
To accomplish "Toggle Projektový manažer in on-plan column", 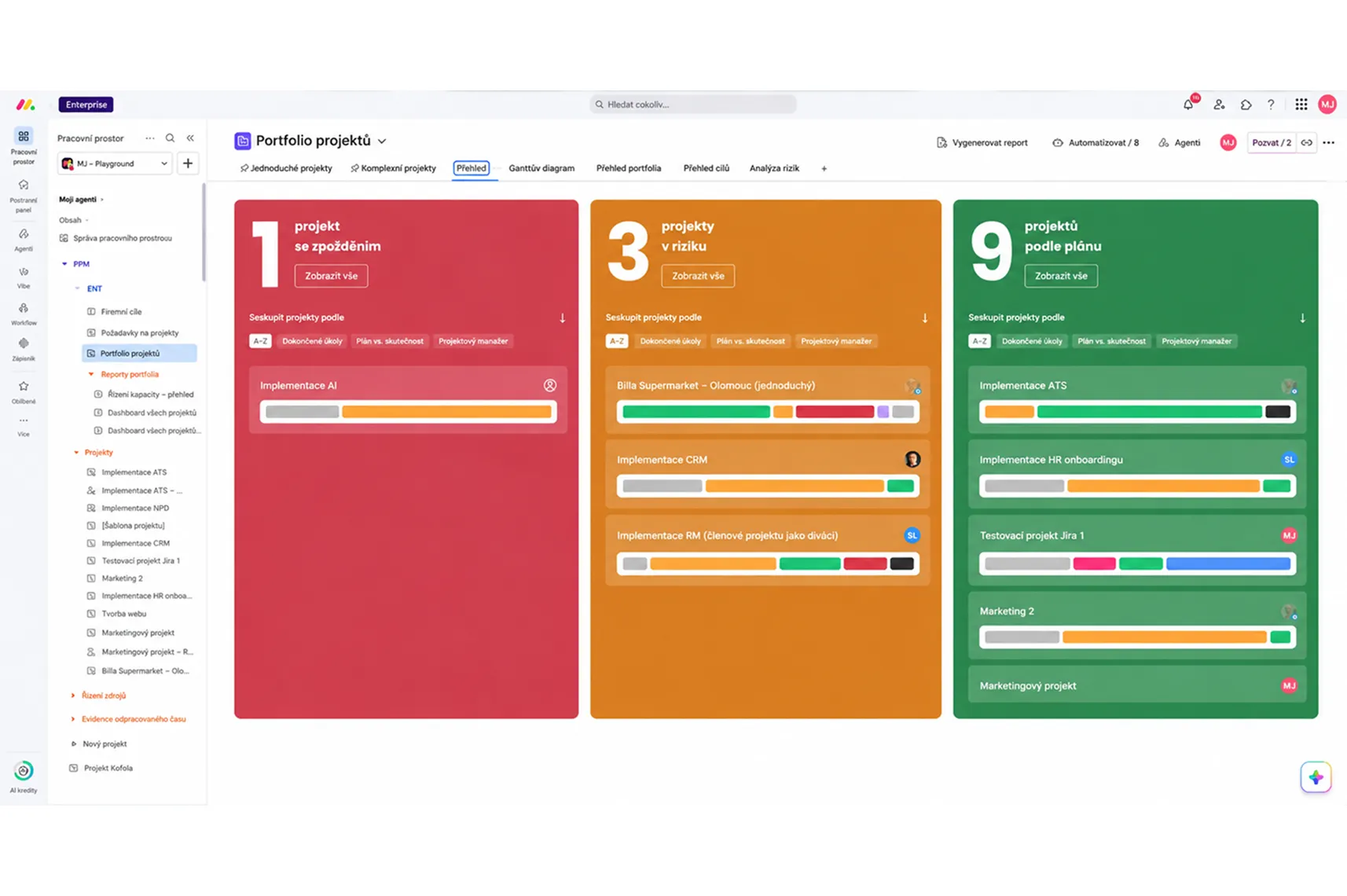I will [x=1196, y=341].
